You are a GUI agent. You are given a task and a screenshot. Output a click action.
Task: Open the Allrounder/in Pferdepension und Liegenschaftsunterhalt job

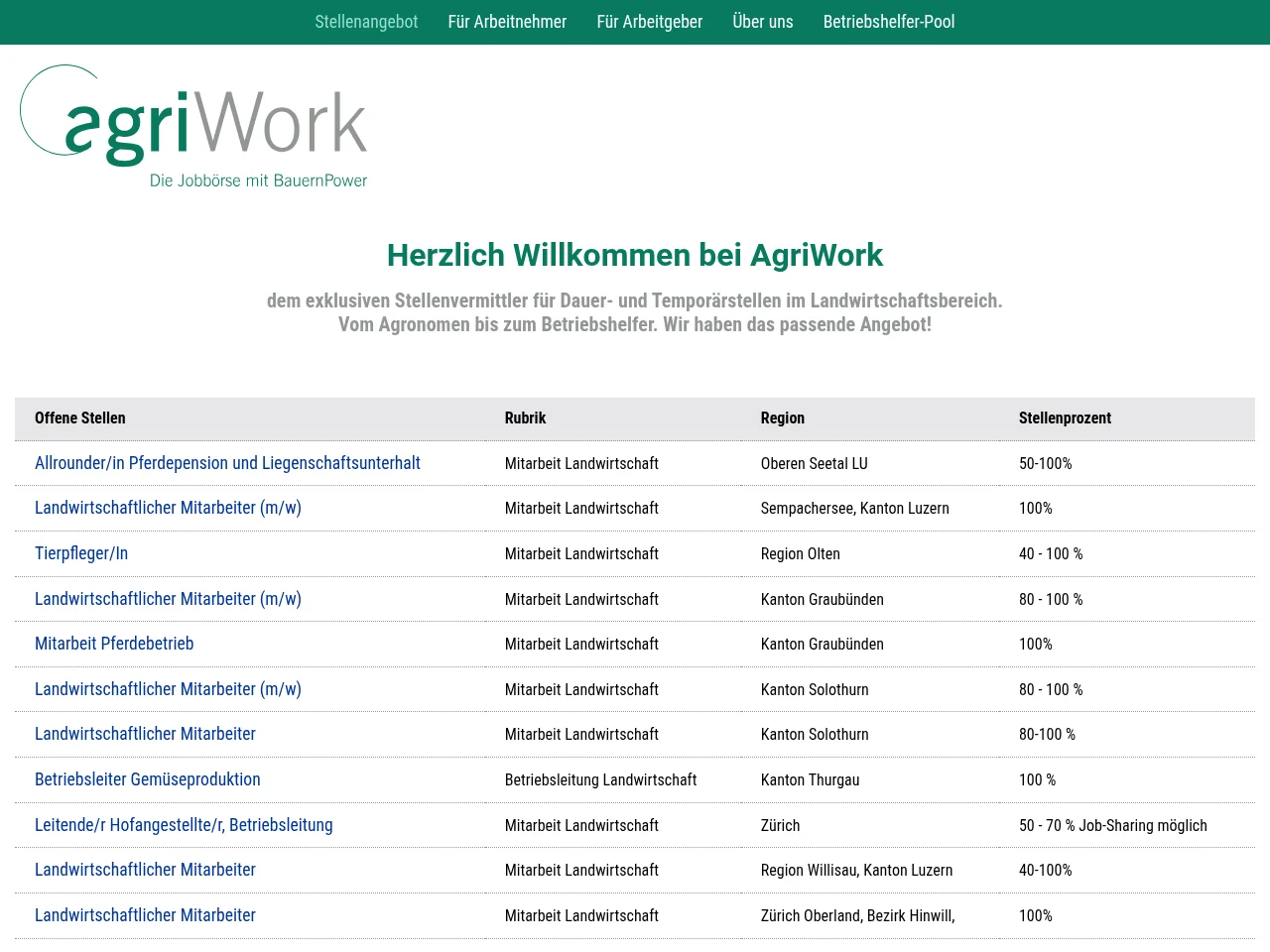click(x=227, y=463)
